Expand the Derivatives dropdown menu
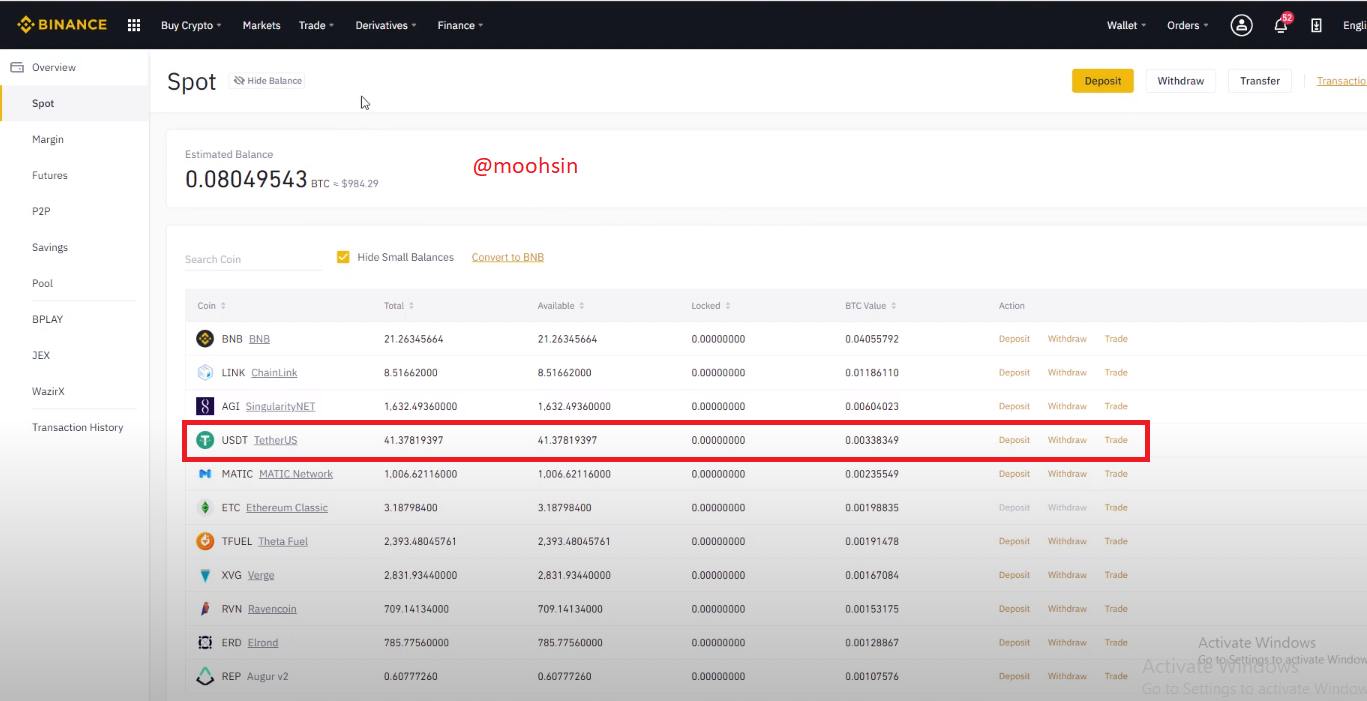Image resolution: width=1367 pixels, height=701 pixels. [386, 25]
